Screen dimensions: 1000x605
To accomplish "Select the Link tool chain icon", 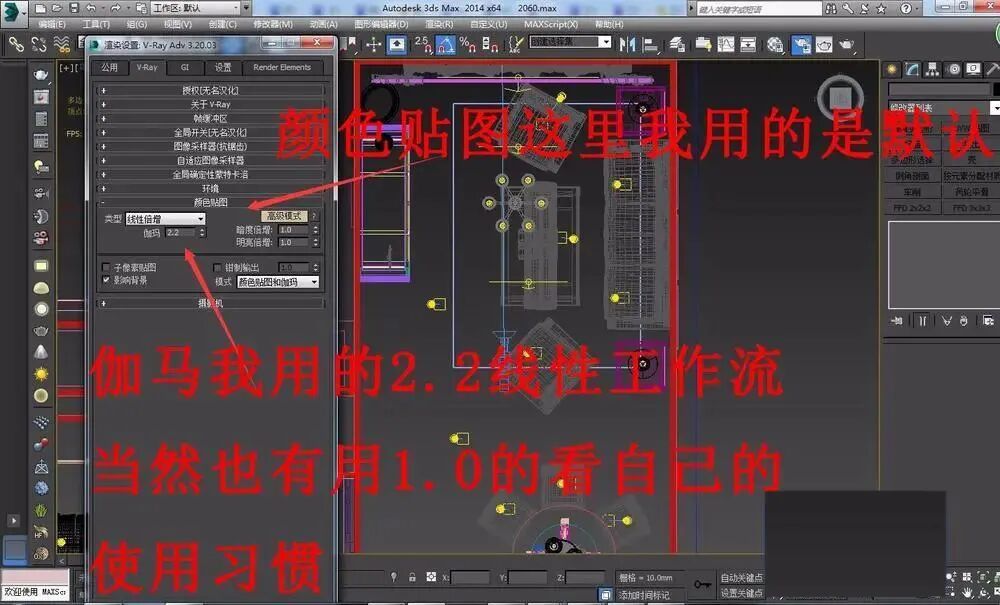I will (16, 44).
